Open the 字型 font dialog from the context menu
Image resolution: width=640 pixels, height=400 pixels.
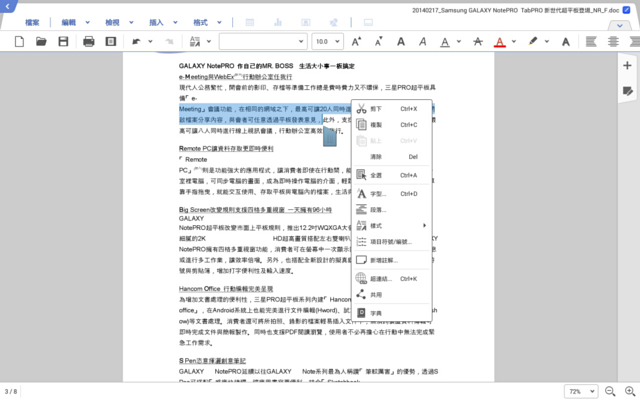[391, 194]
